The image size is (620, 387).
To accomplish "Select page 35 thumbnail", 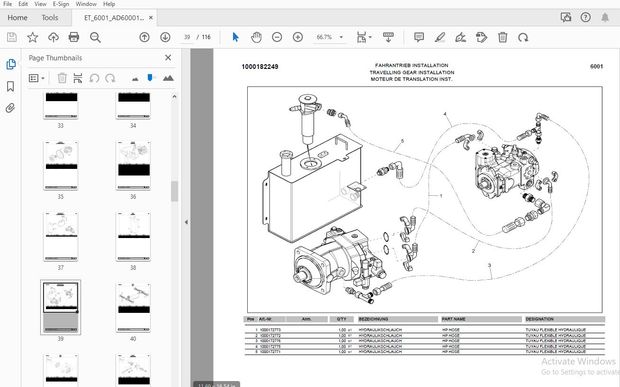I will [60, 166].
